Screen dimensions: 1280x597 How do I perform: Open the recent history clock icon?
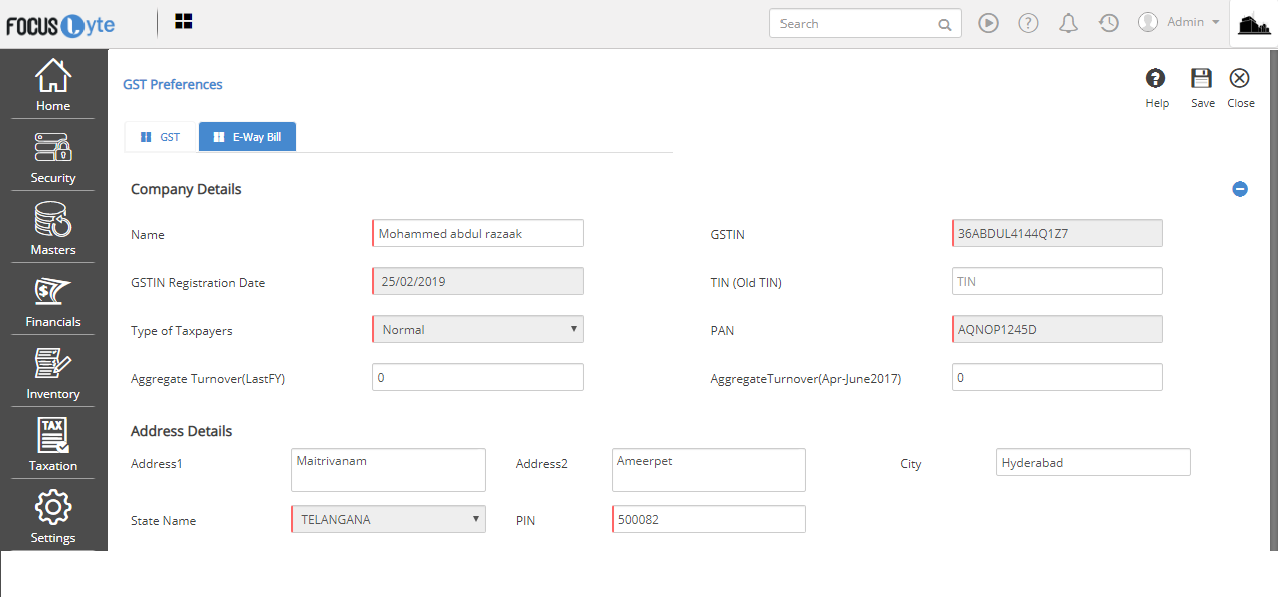click(x=1108, y=23)
